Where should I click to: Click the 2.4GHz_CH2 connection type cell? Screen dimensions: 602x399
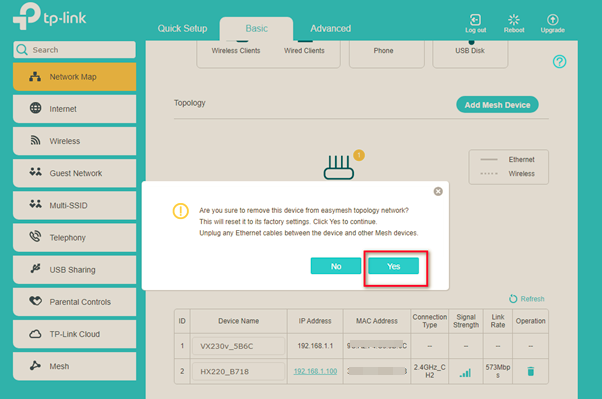(x=429, y=371)
